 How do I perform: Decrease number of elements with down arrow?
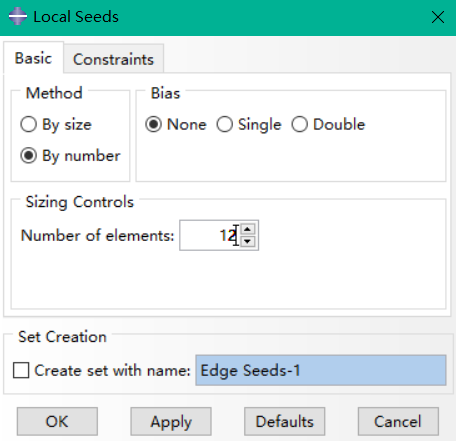[x=248, y=241]
